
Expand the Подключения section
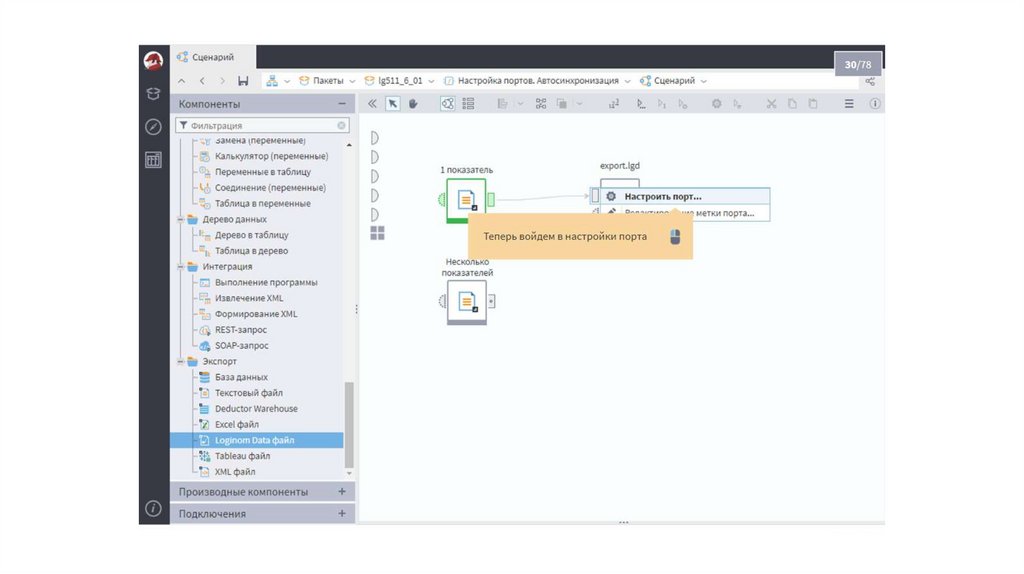point(342,514)
